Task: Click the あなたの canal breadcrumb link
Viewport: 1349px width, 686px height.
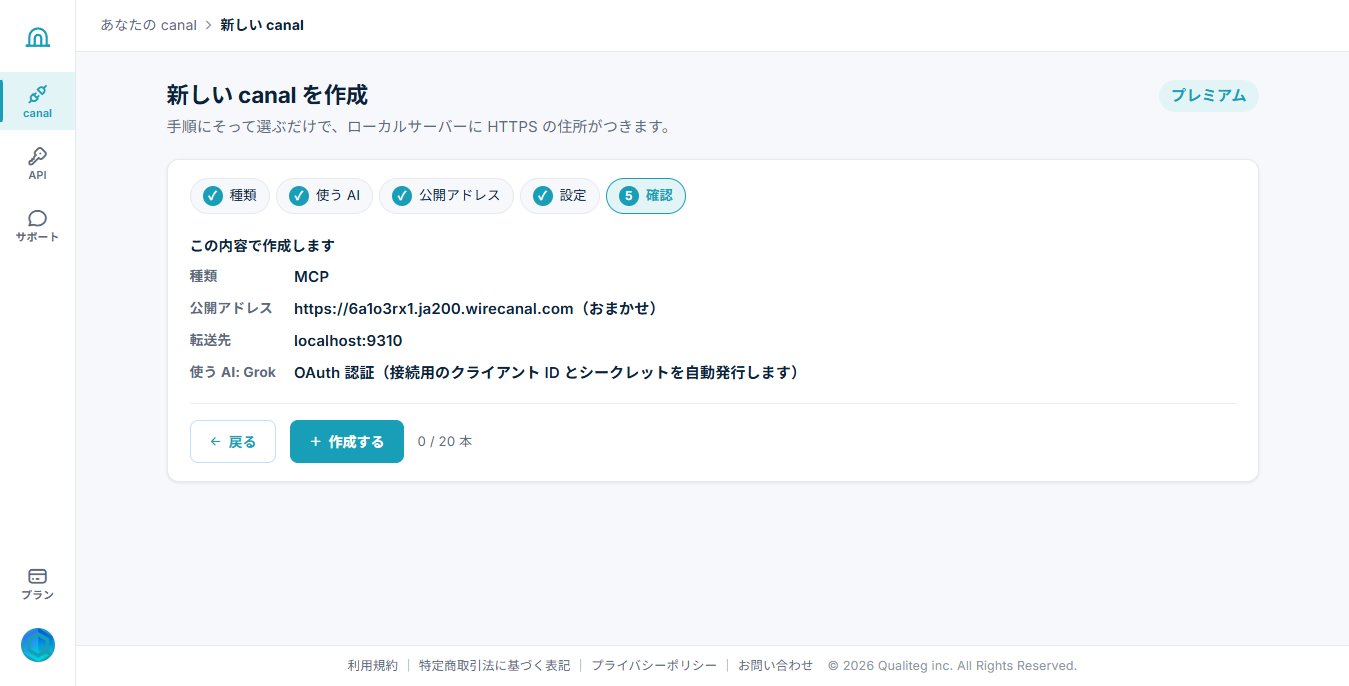Action: tap(148, 25)
